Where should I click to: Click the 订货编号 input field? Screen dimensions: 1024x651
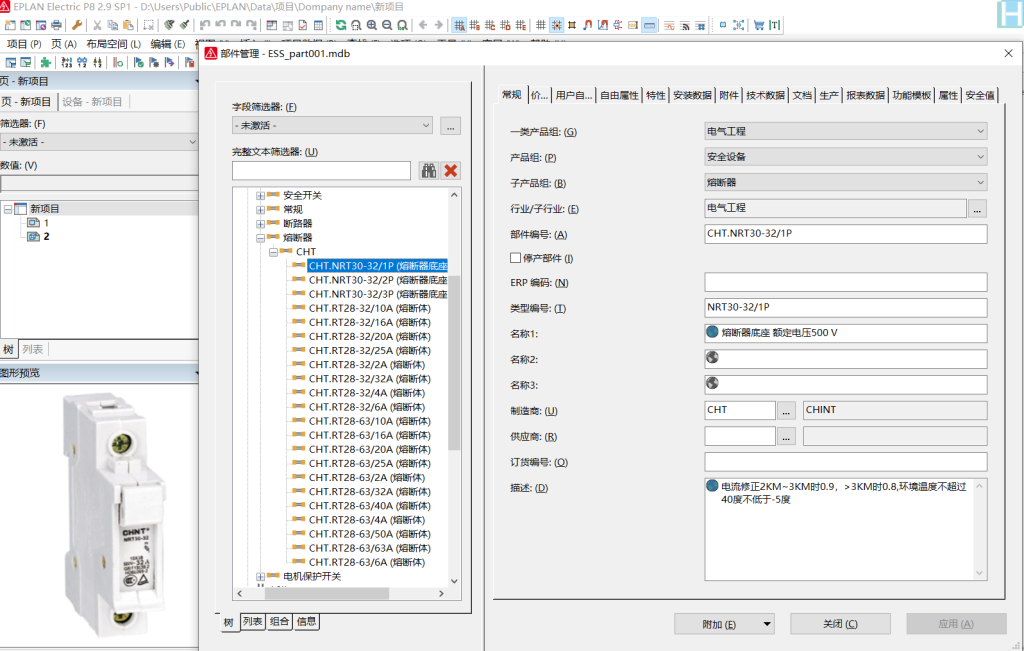tap(845, 462)
